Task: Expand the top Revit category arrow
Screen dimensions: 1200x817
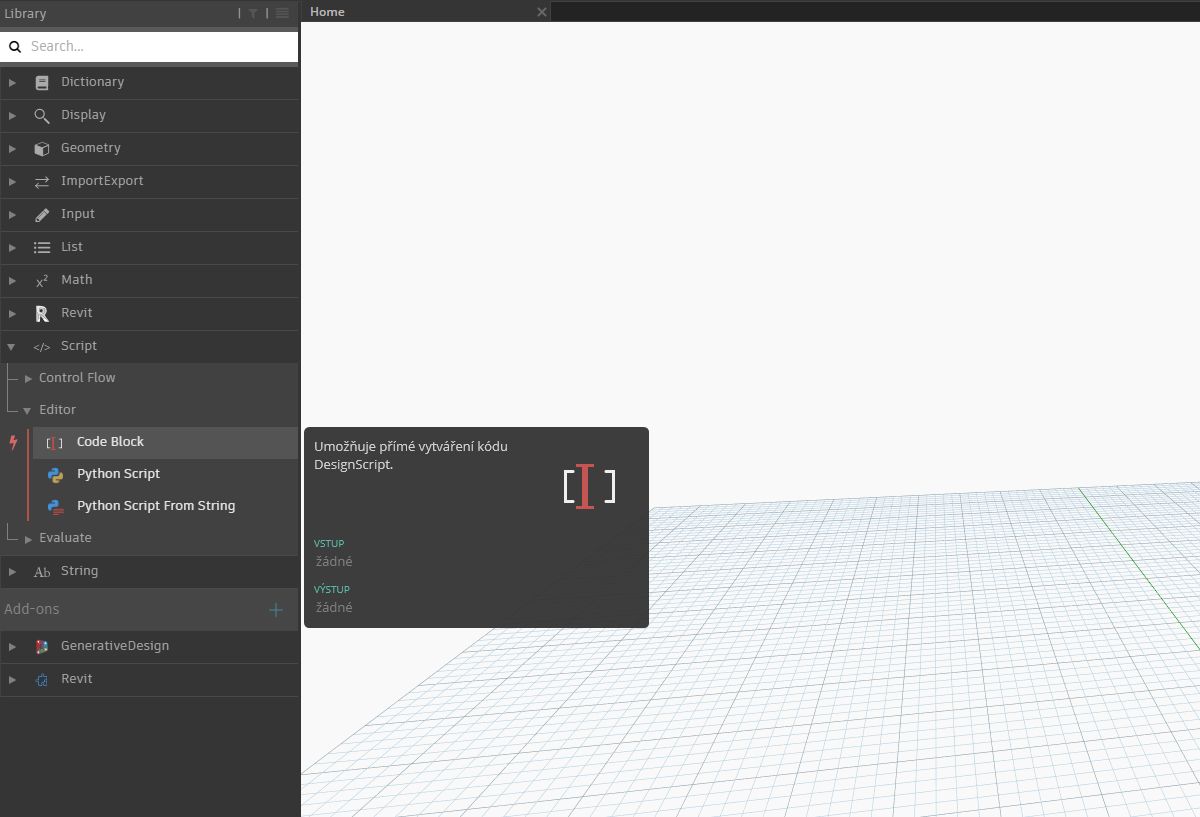Action: pos(12,313)
